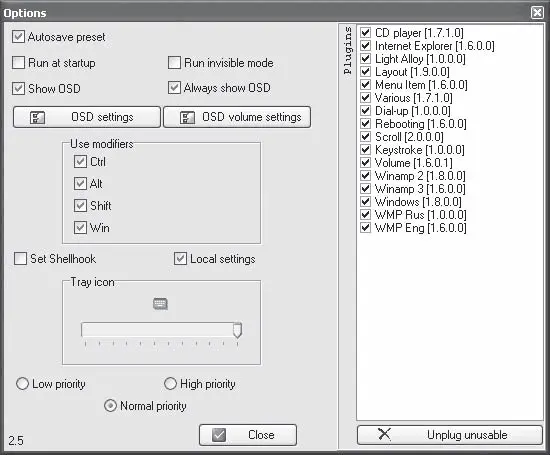The image size is (550, 455).
Task: Click the keyboard tray icon preview
Action: 160,304
